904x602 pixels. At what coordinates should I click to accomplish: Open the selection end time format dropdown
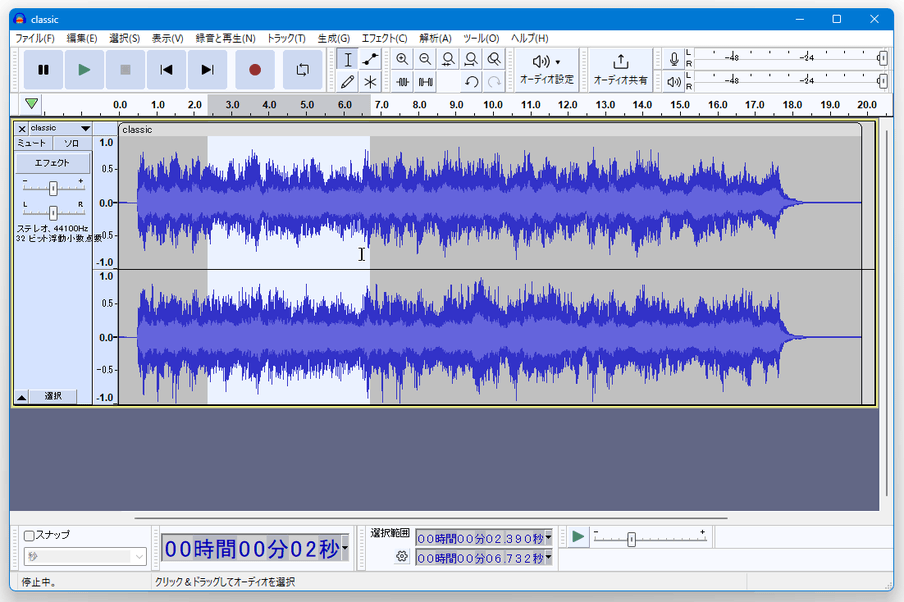pyautogui.click(x=548, y=558)
